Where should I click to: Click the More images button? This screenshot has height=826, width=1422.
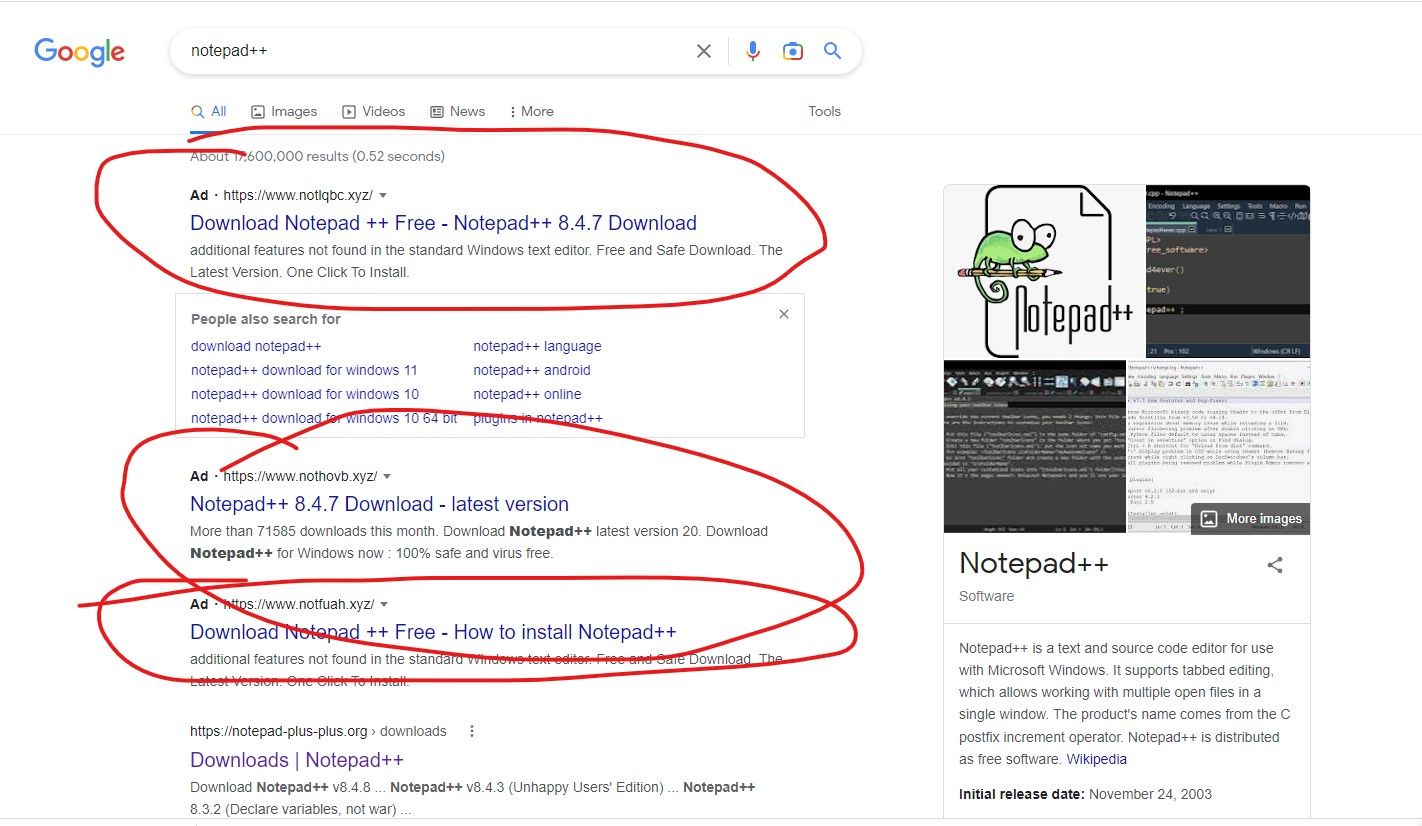[x=1251, y=518]
